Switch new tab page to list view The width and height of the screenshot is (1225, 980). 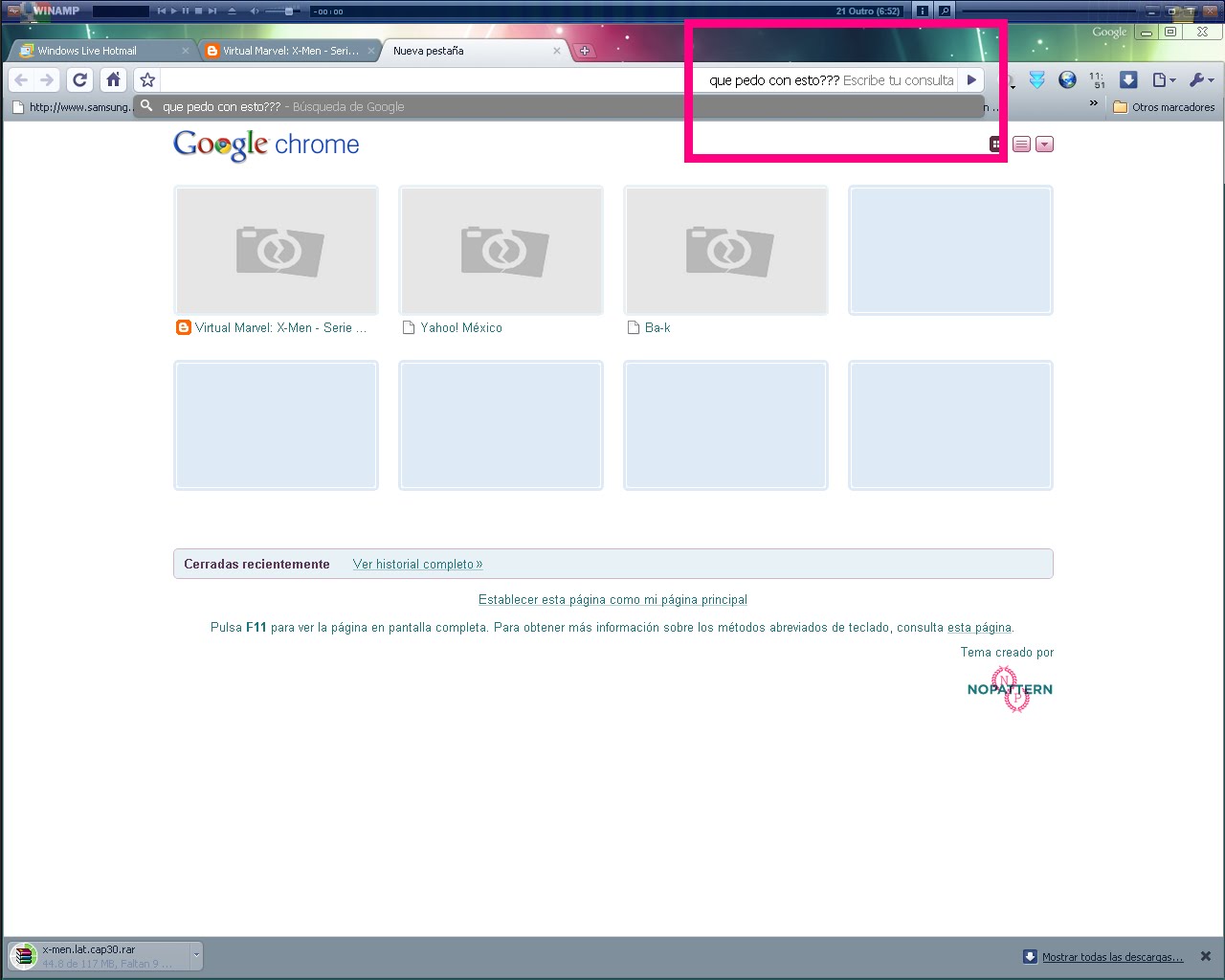pos(1021,145)
